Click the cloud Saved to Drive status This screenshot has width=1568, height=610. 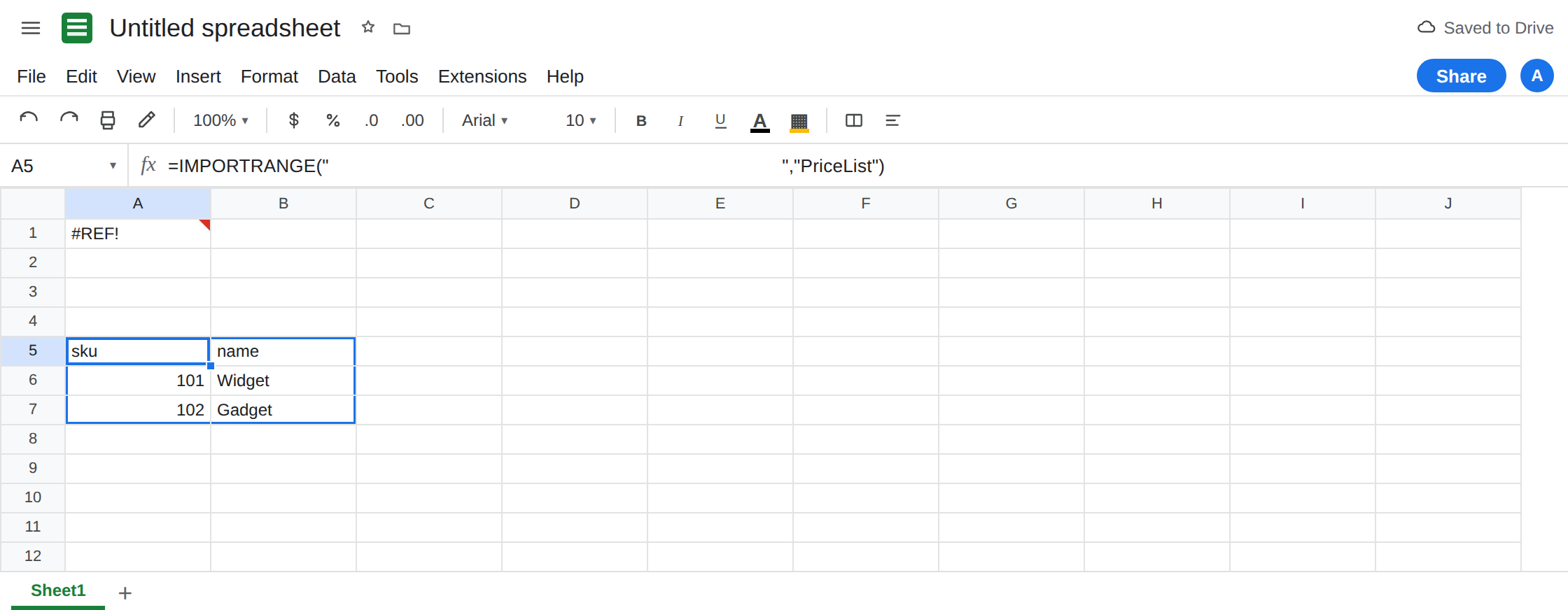point(1485,28)
